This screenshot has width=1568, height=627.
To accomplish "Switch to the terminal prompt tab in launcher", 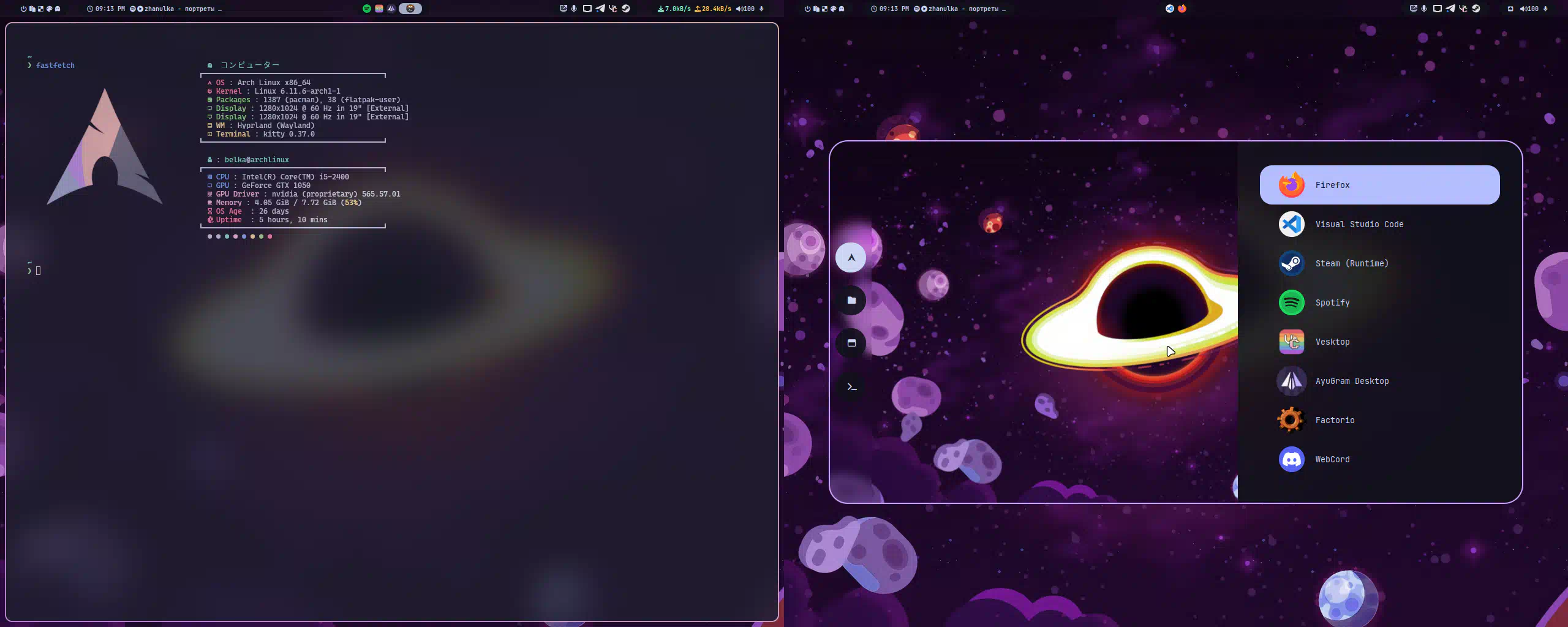I will [851, 386].
